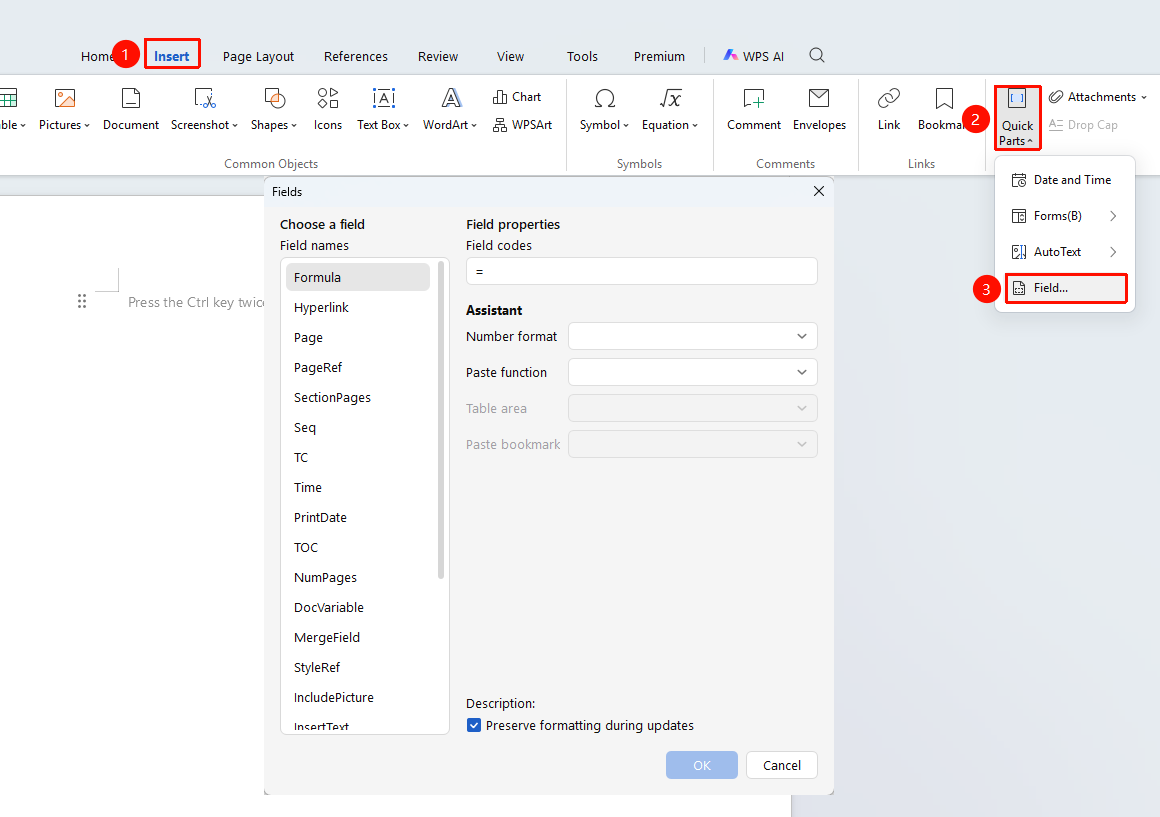Toggle Preserve formatting during updates checkbox
The width and height of the screenshot is (1160, 817).
[474, 725]
